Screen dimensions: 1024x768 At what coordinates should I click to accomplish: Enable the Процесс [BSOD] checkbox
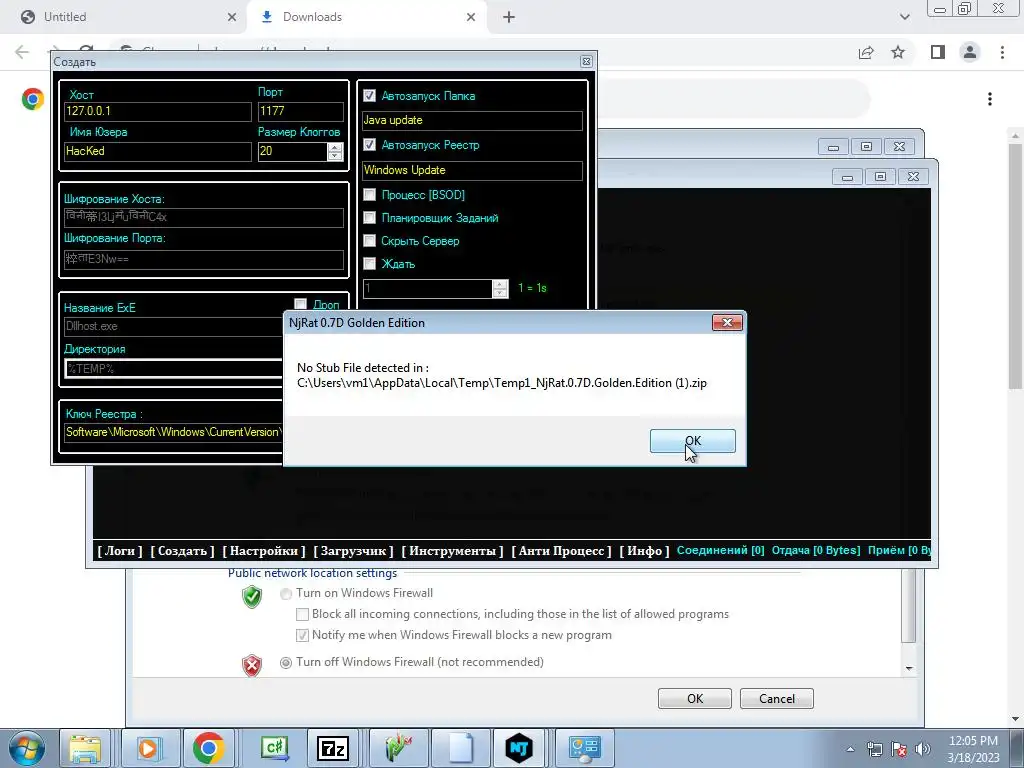(x=370, y=195)
